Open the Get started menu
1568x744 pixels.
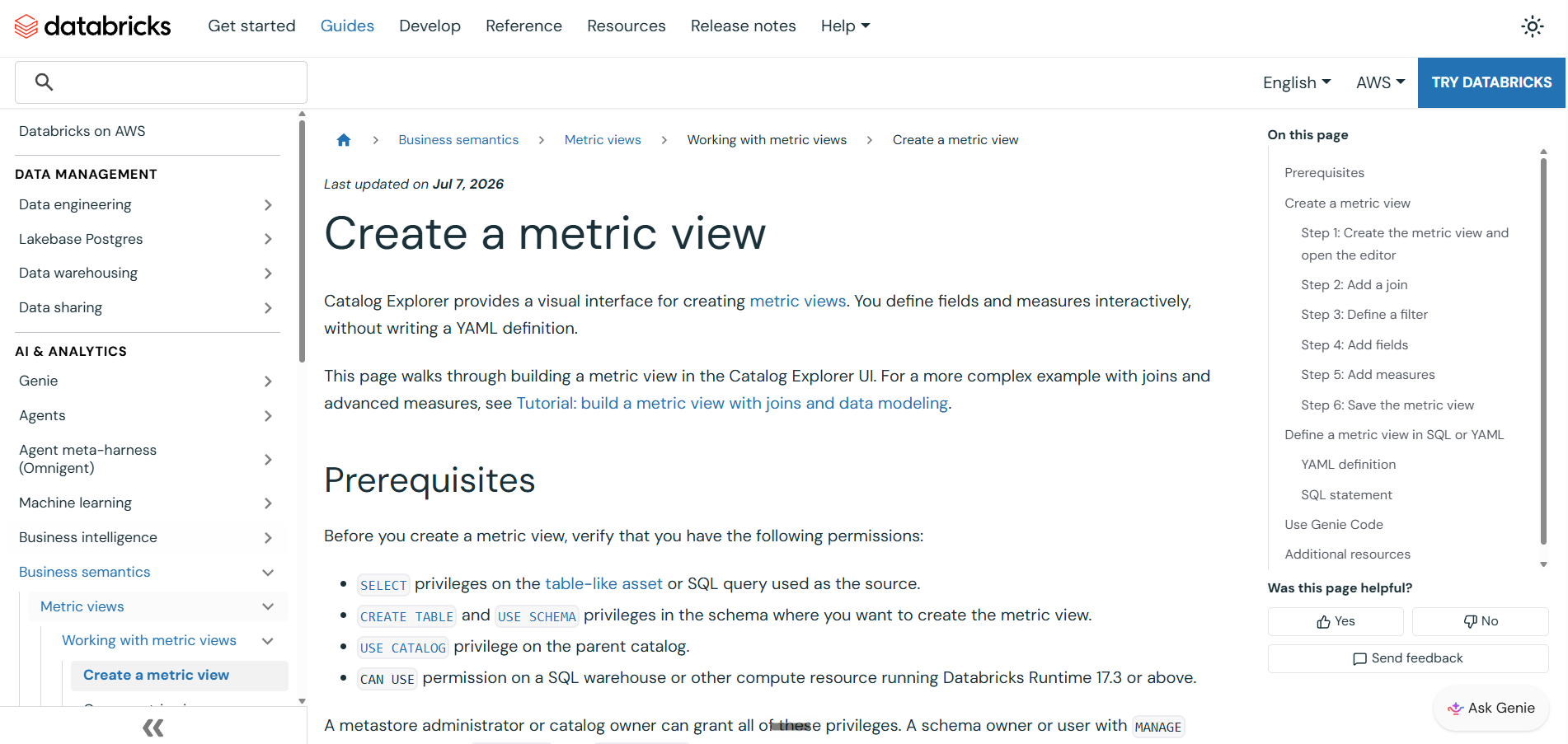[251, 26]
